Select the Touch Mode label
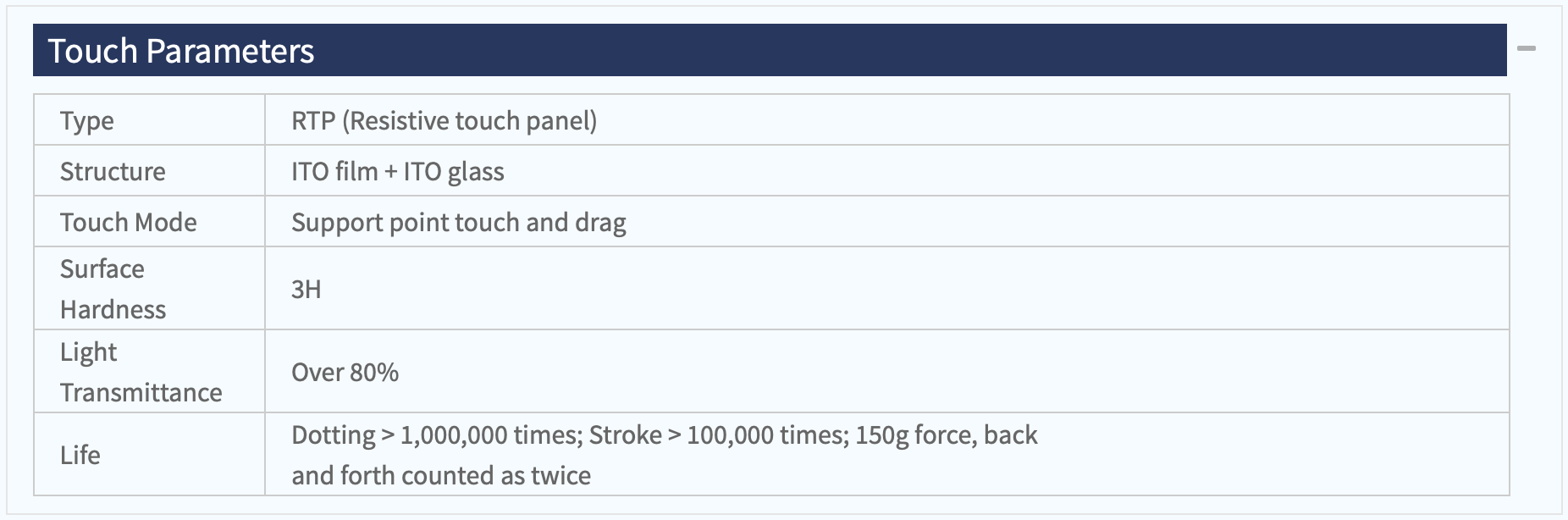The image size is (1568, 520). 129,222
